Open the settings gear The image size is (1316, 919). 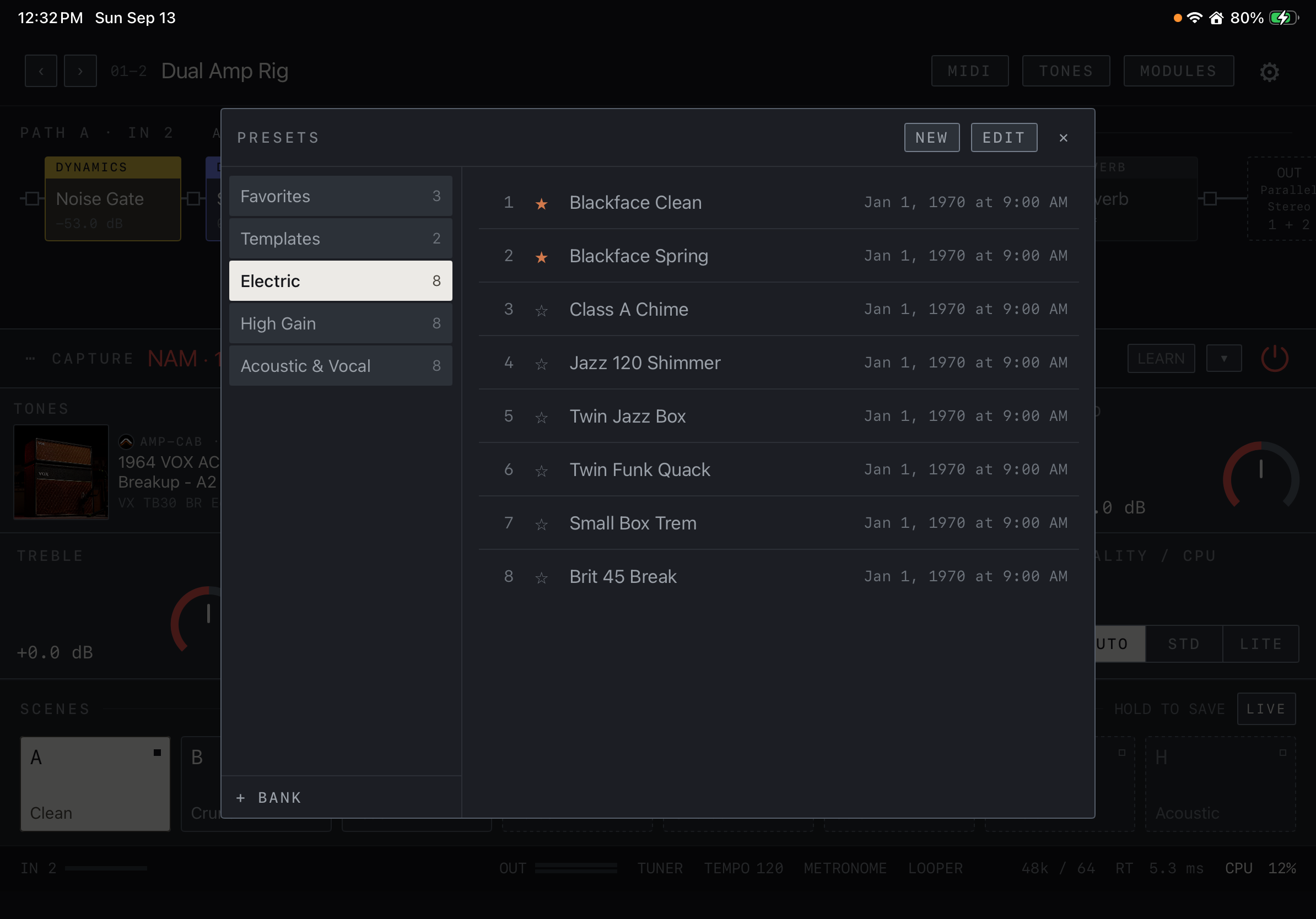(1269, 72)
